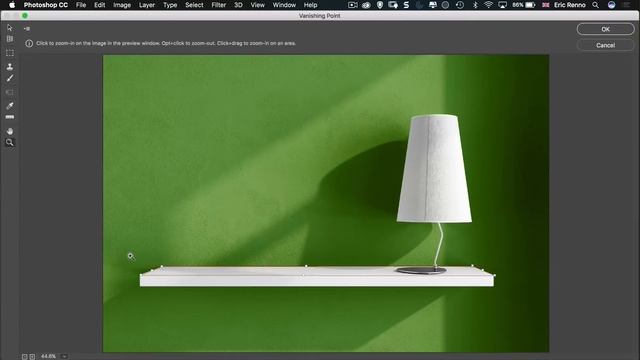
Task: Click the Creative Cloud menu bar icon
Action: pyautogui.click(x=367, y=5)
